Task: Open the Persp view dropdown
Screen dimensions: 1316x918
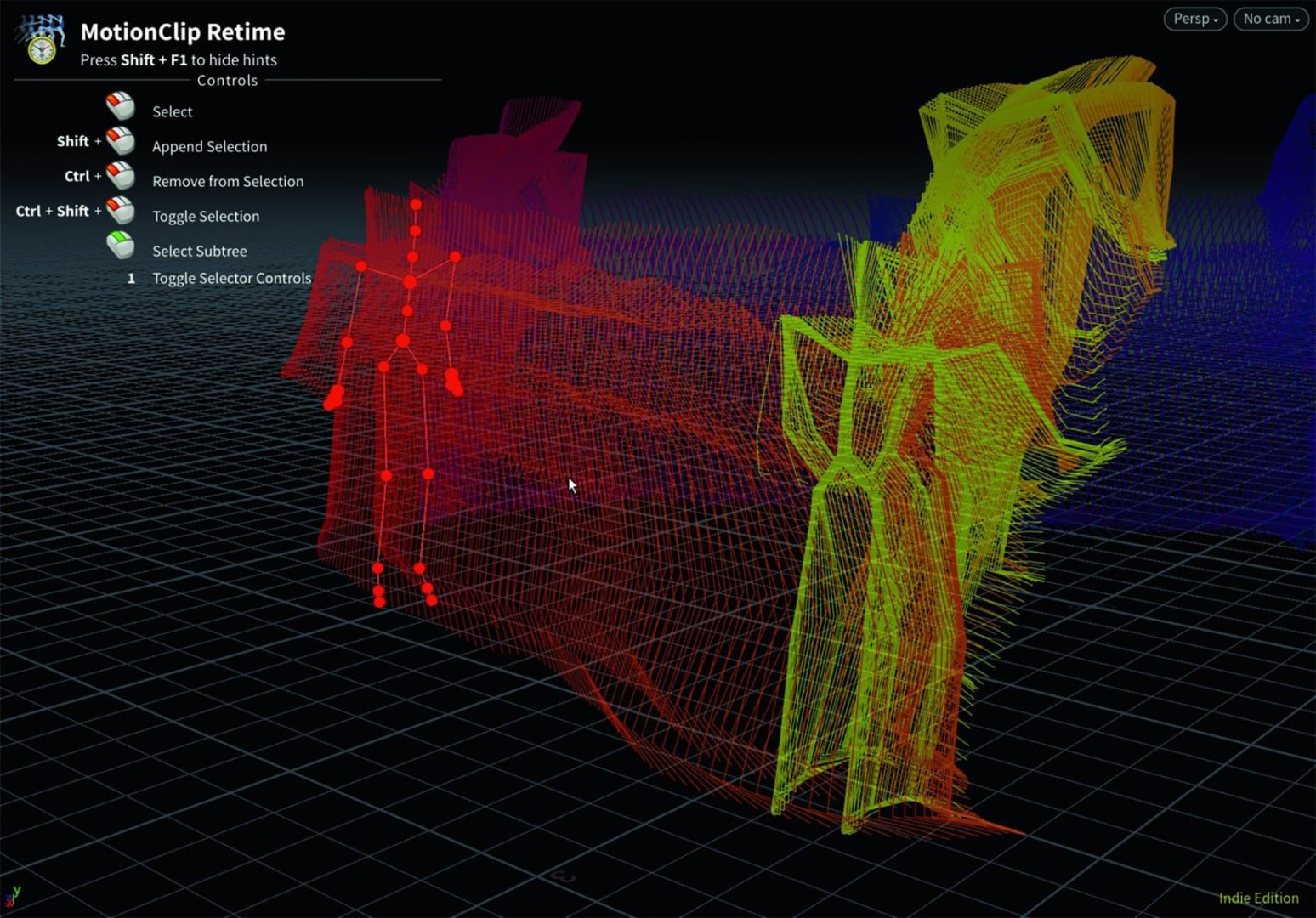Action: [1194, 18]
